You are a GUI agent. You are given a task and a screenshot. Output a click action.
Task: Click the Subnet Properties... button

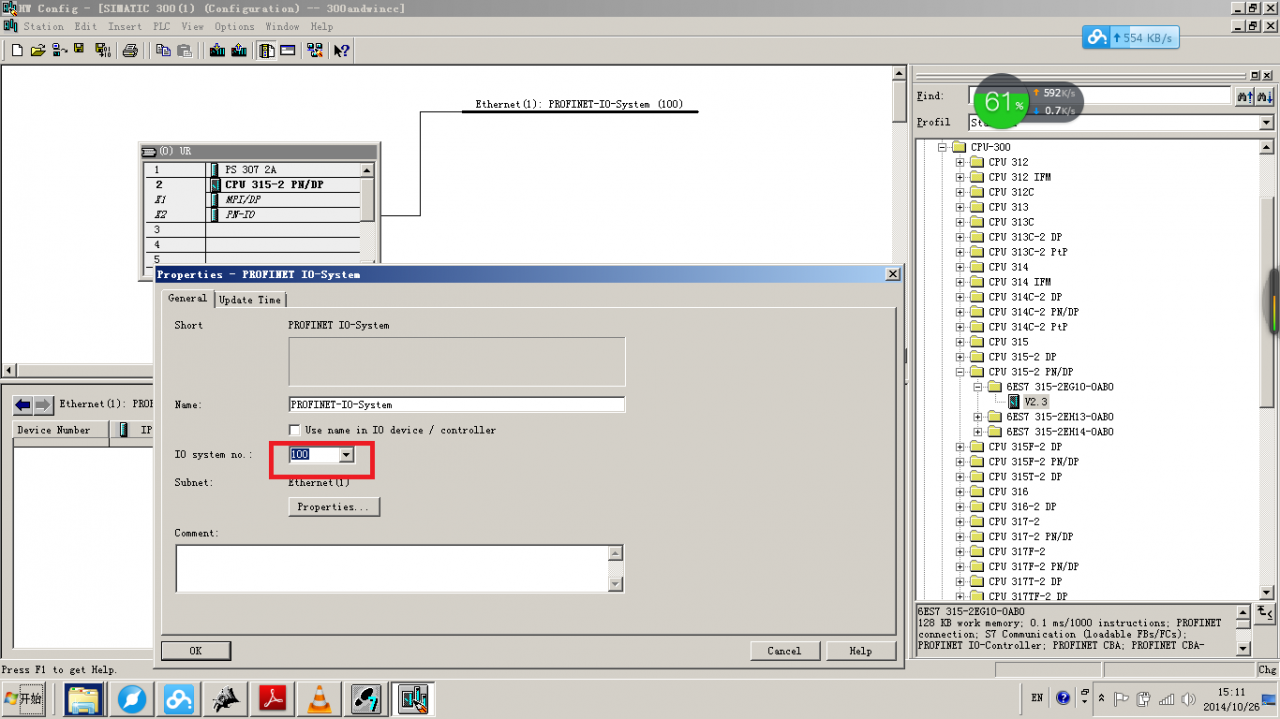tap(334, 507)
